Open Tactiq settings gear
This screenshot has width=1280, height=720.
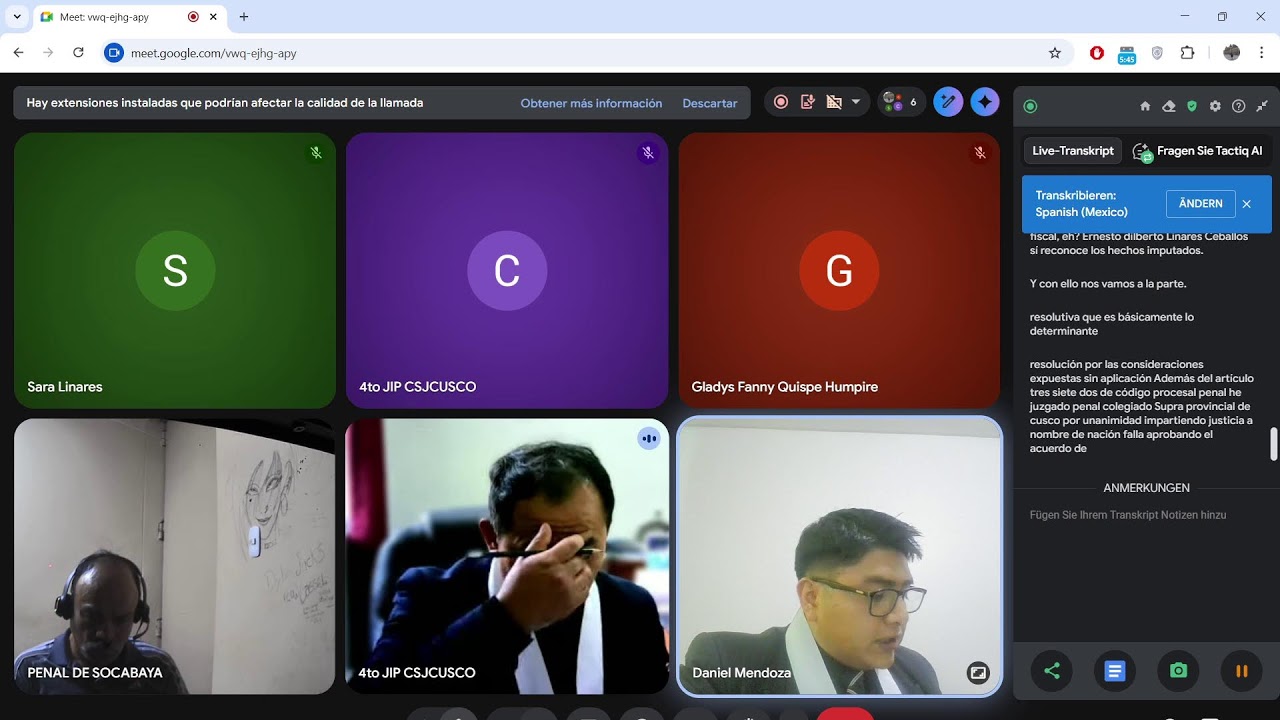pyautogui.click(x=1215, y=106)
